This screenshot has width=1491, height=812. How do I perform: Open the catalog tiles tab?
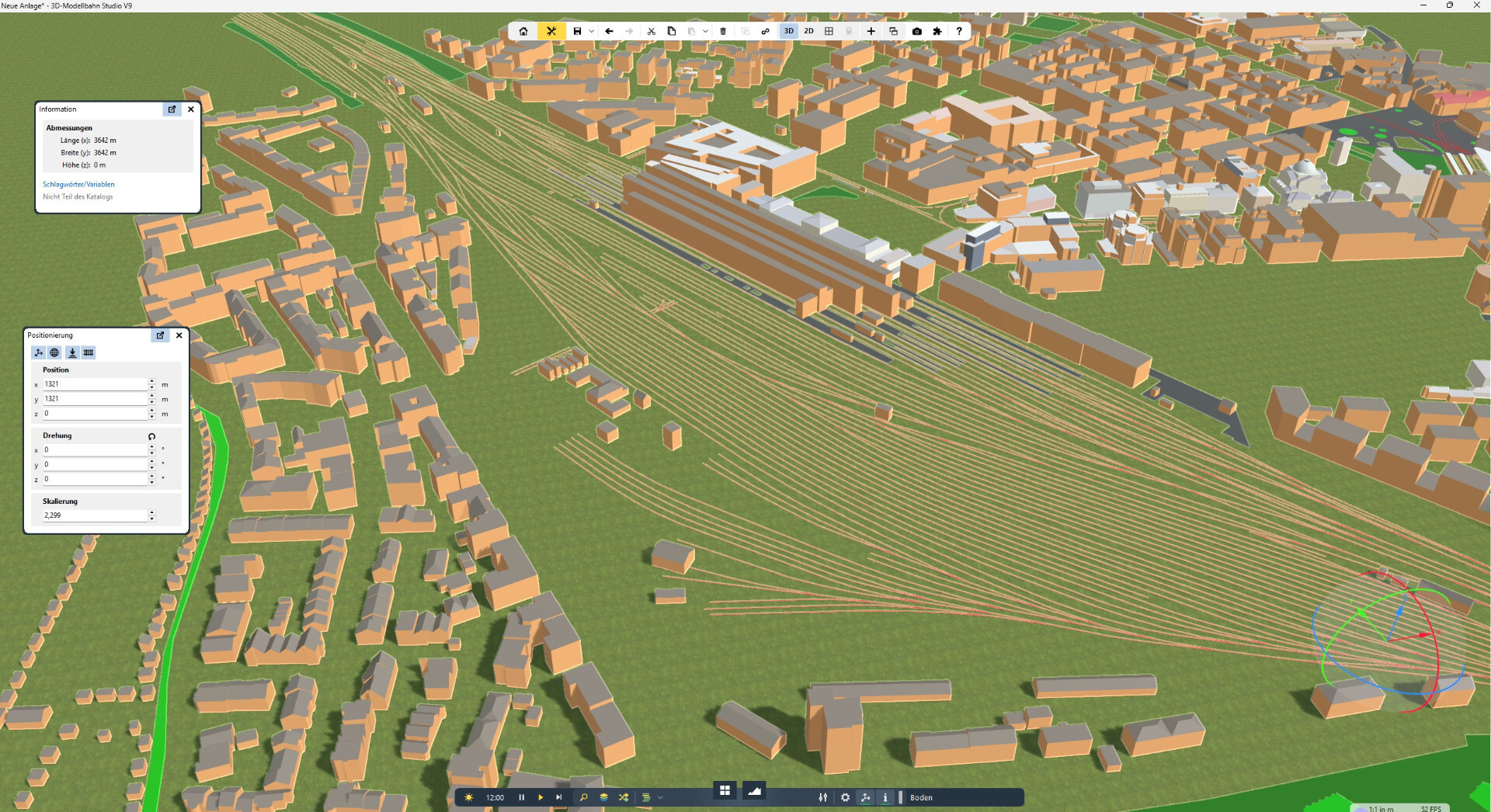tap(725, 790)
